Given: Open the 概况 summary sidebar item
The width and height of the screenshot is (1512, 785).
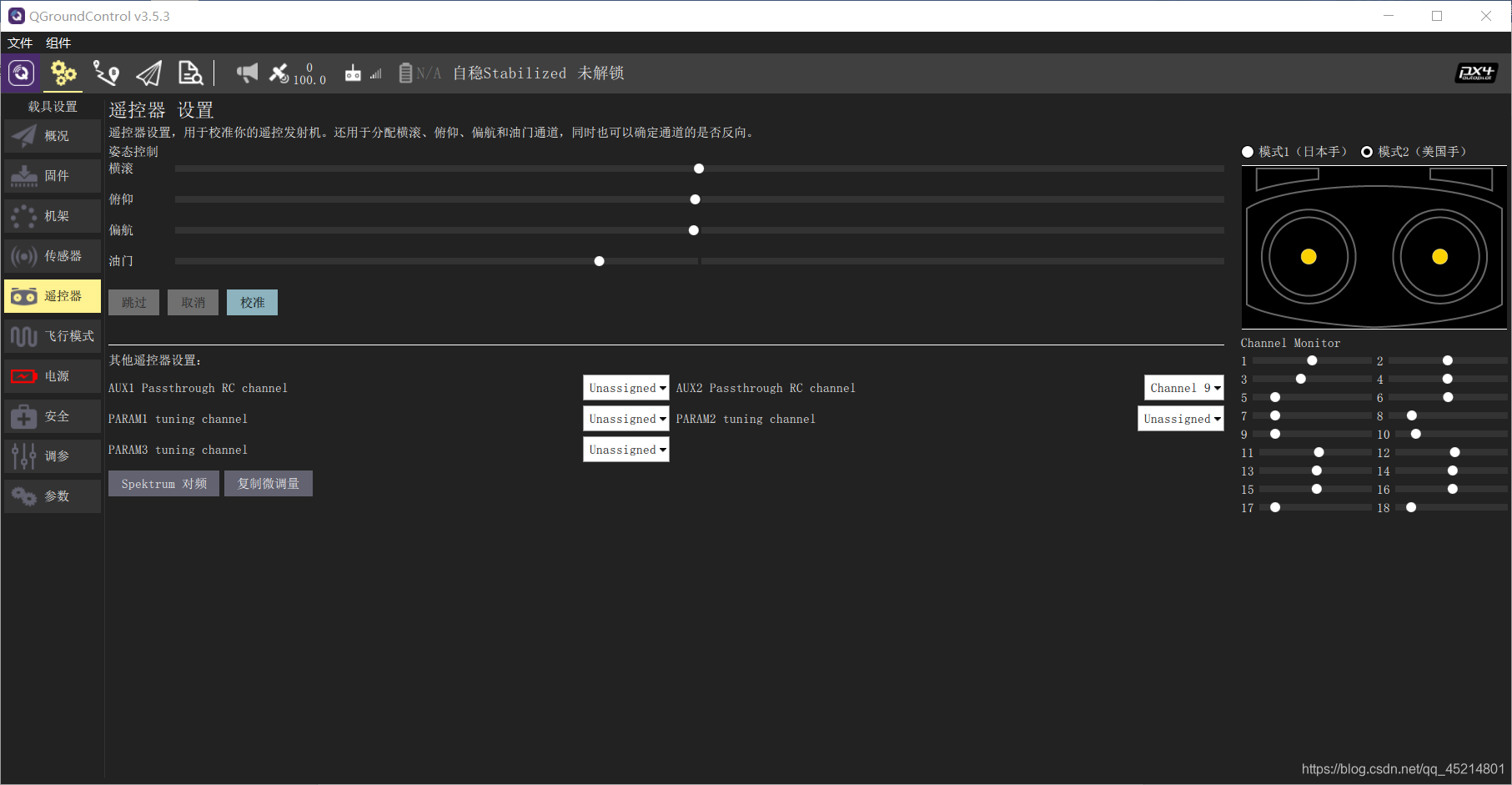Looking at the screenshot, I should tap(53, 136).
